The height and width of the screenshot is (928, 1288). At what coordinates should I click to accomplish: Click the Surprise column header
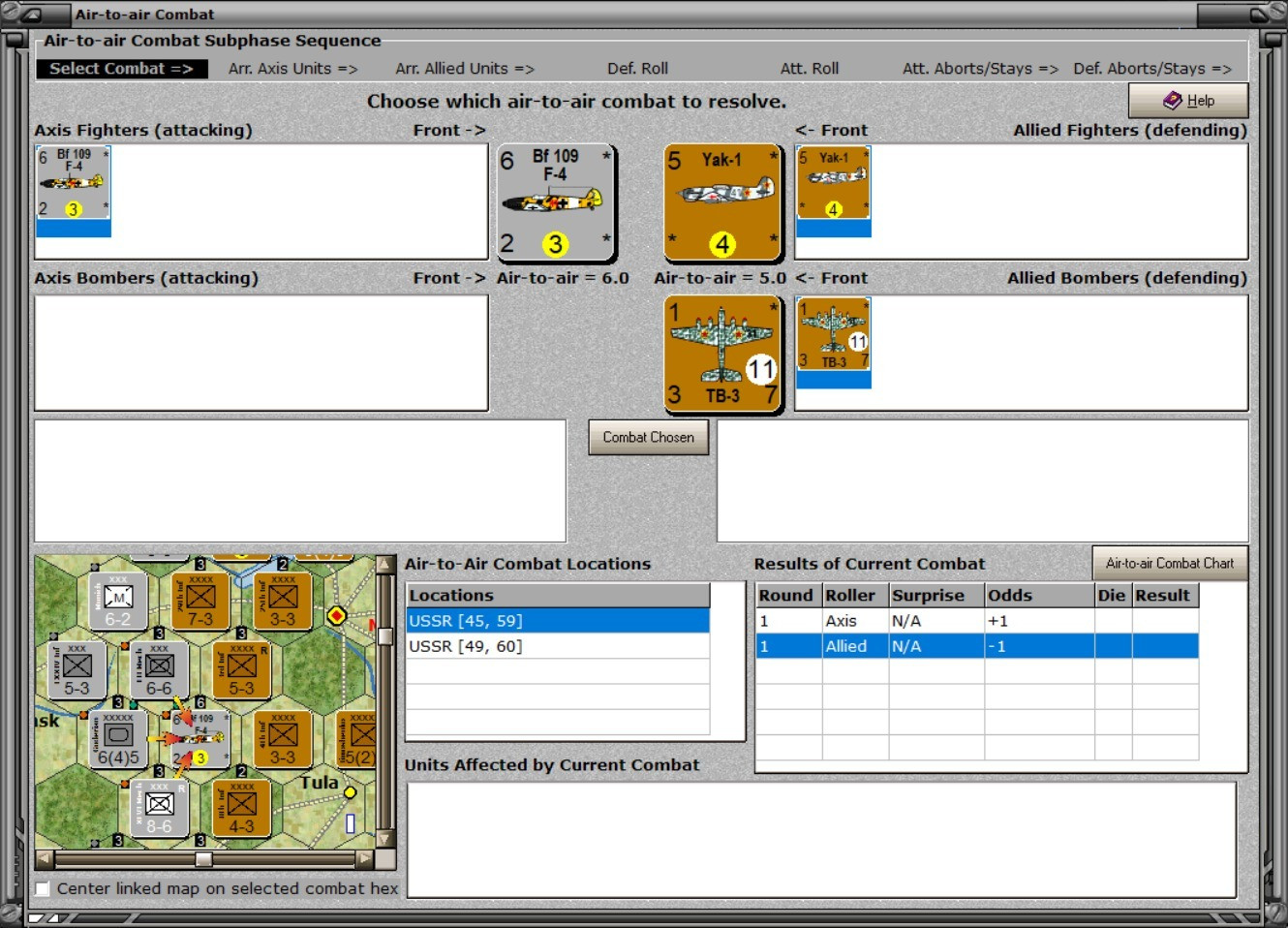(936, 595)
